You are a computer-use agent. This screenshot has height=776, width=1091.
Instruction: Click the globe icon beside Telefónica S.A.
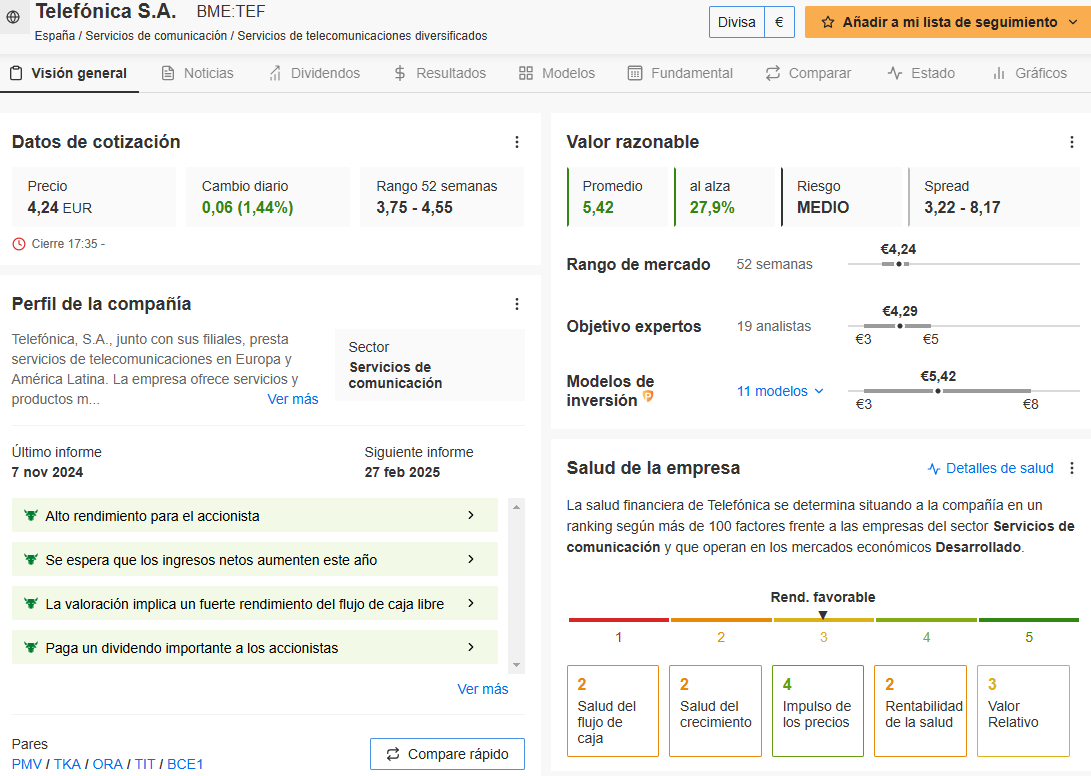[13, 17]
